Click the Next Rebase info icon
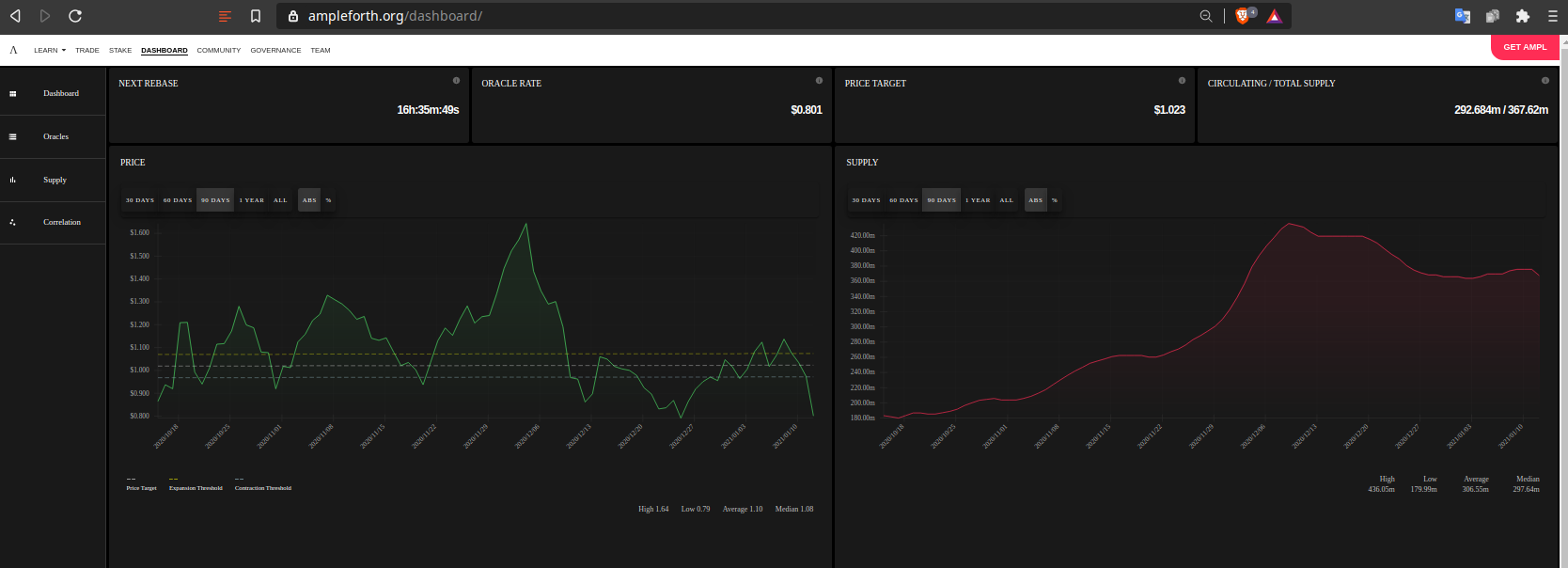The width and height of the screenshot is (1568, 568). tap(457, 81)
